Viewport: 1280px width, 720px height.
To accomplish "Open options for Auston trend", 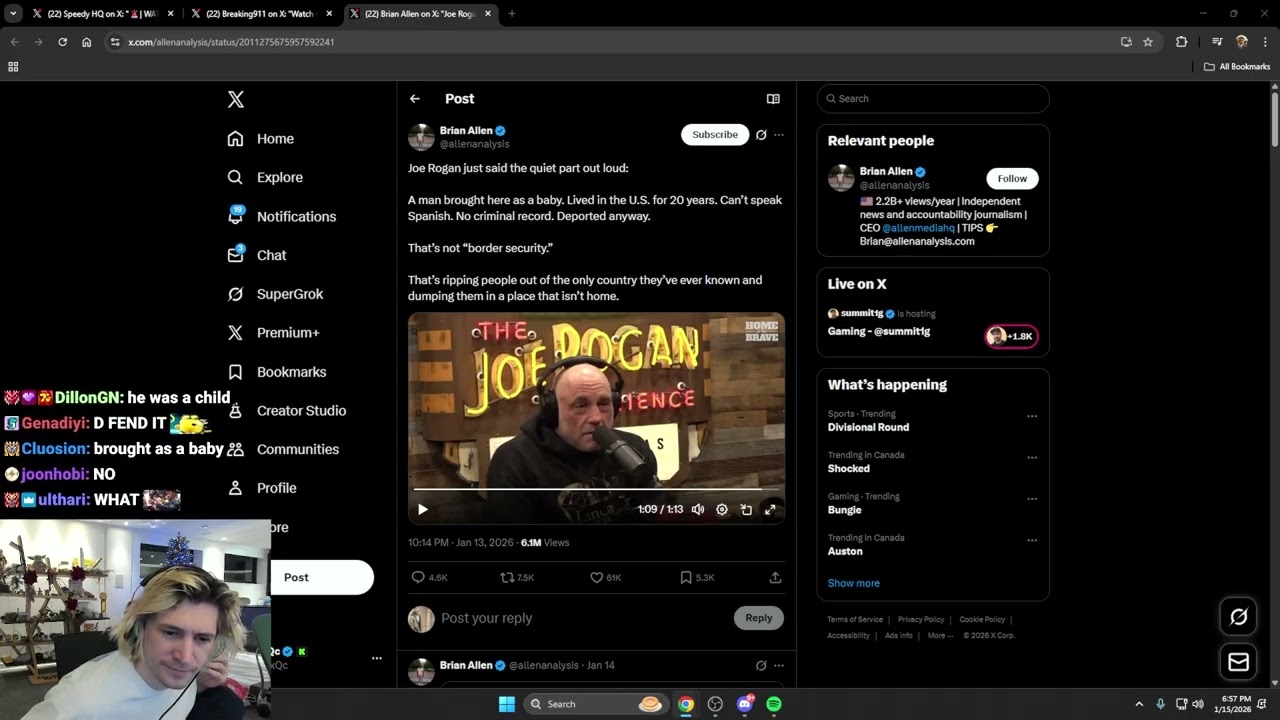I will pyautogui.click(x=1032, y=541).
